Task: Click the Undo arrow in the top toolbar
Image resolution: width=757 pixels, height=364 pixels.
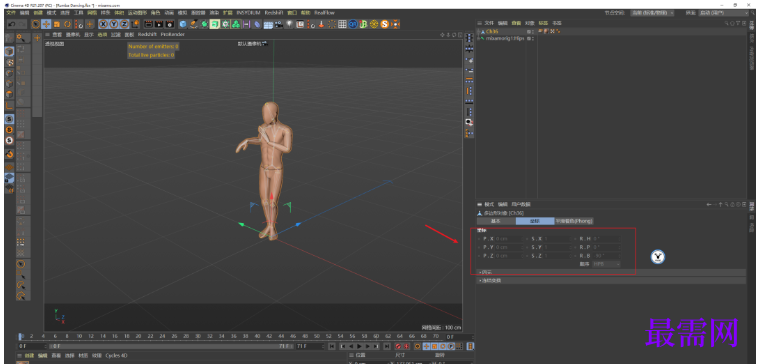Action: 11,24
